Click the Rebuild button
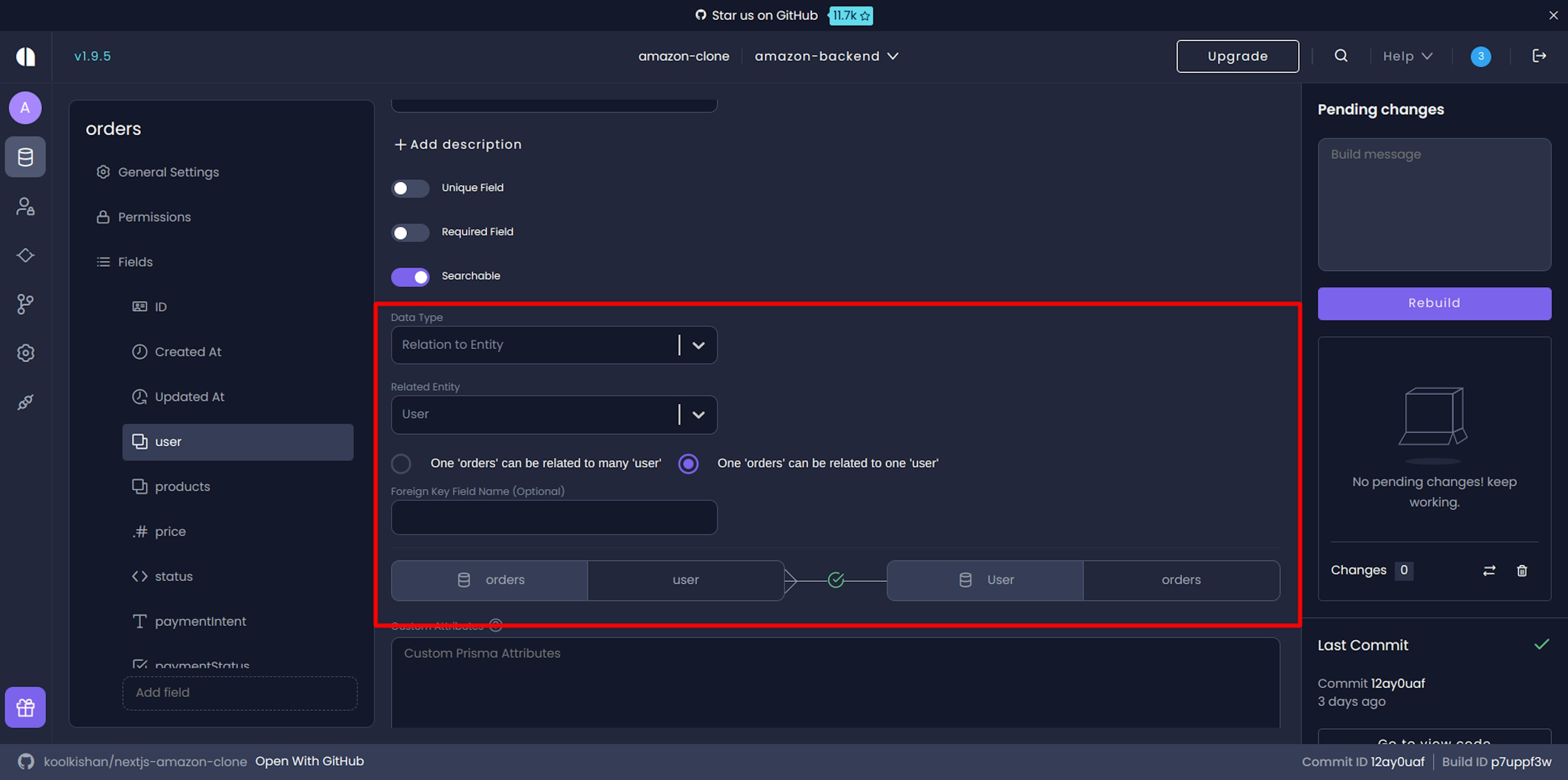This screenshot has height=780, width=1568. [x=1434, y=303]
